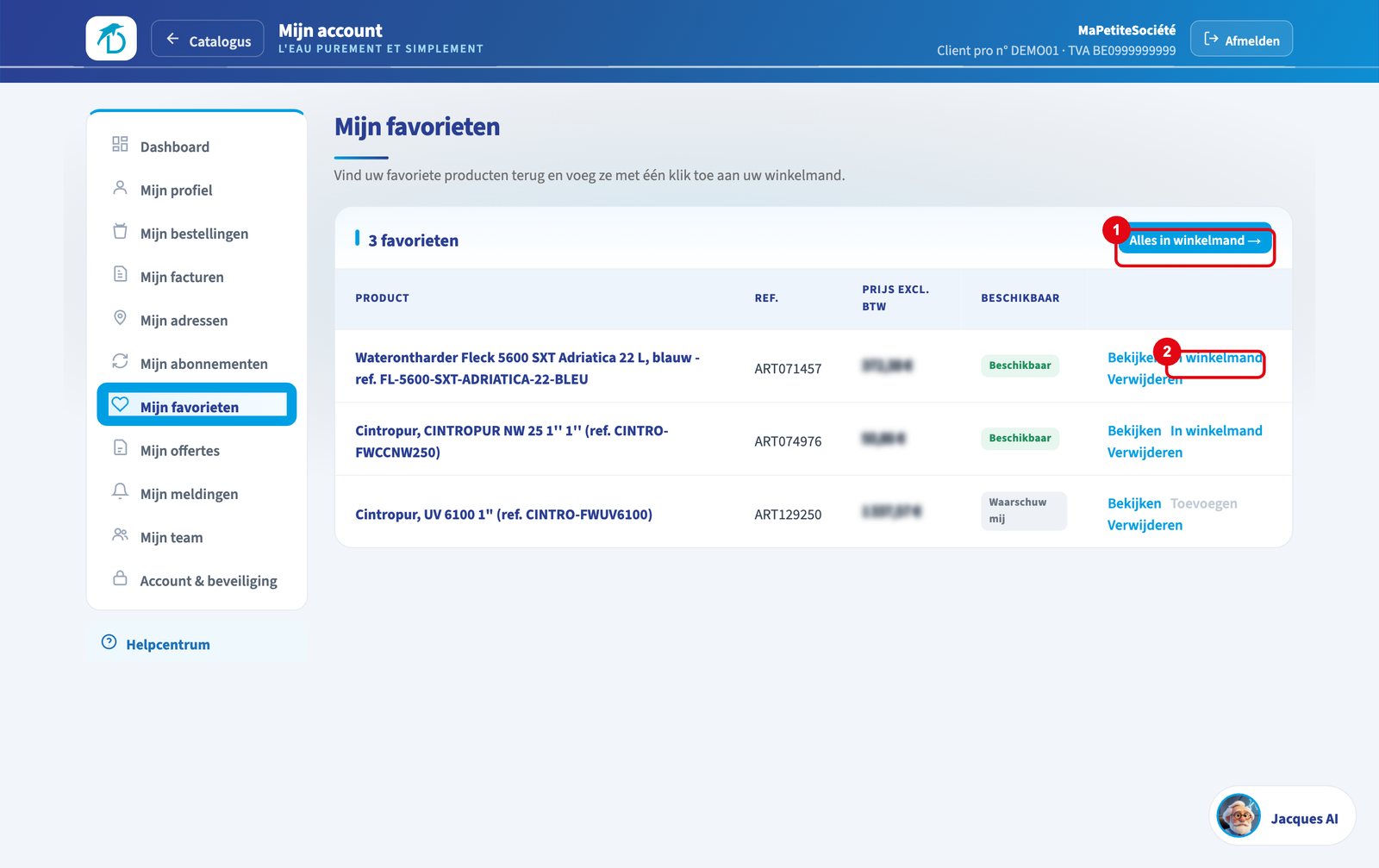Viewport: 1379px width, 868px height.
Task: Open the Dashboard menu item
Action: (197, 147)
